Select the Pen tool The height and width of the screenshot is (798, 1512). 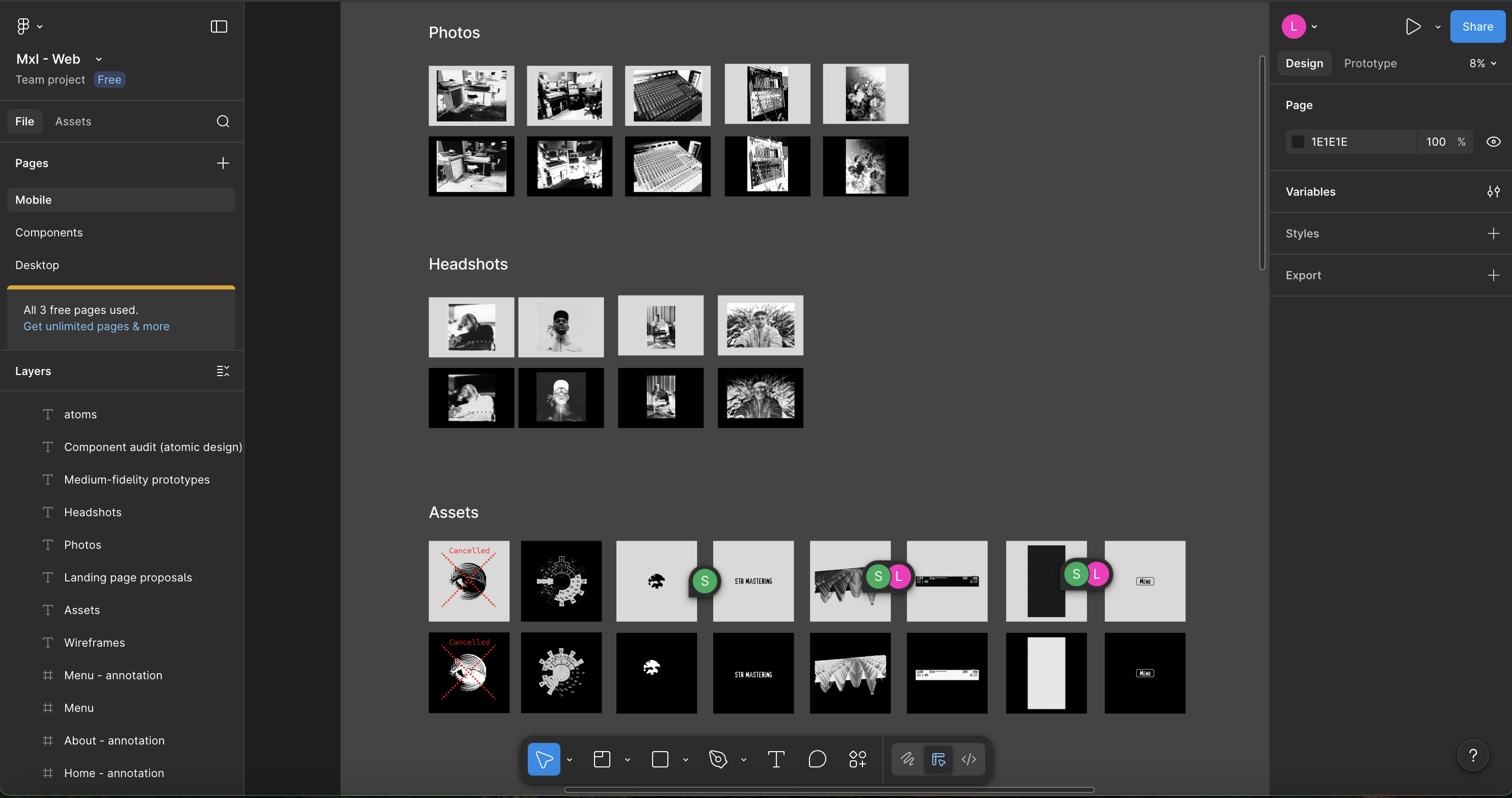[x=718, y=759]
